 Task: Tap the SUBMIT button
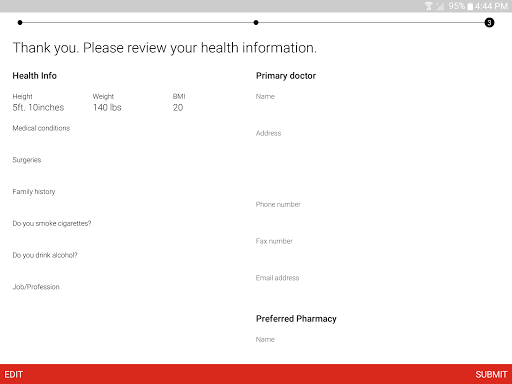[491, 374]
